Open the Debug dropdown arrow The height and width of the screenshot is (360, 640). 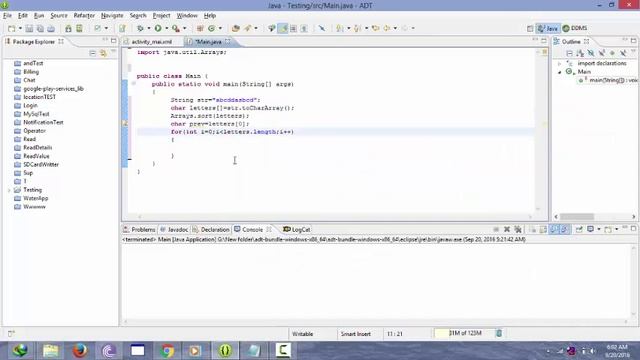(149, 28)
